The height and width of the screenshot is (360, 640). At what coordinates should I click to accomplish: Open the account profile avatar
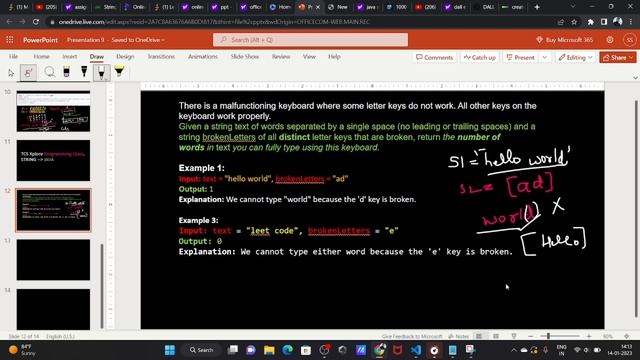pos(629,40)
